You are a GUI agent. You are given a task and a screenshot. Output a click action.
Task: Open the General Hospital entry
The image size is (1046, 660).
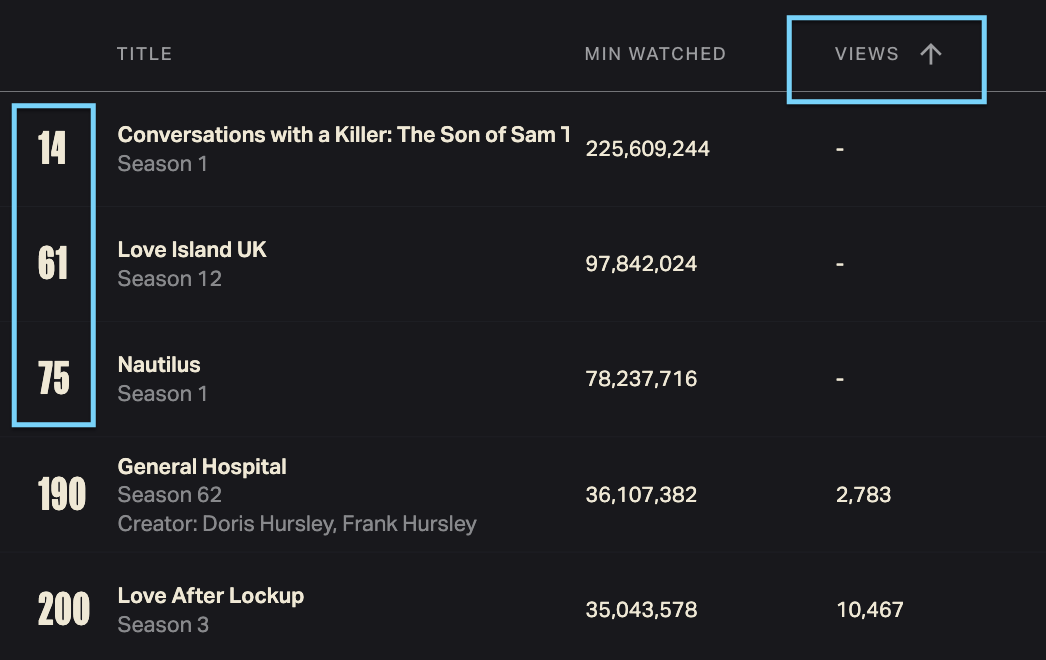(x=202, y=467)
